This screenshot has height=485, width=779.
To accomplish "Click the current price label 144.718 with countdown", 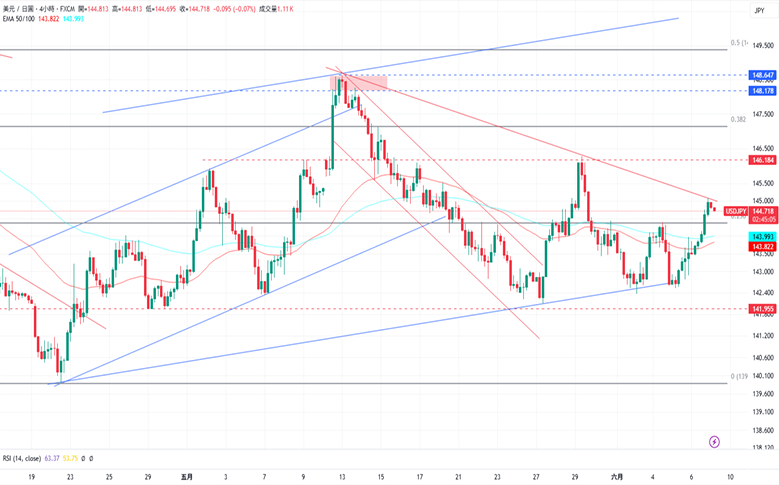I will coord(763,215).
